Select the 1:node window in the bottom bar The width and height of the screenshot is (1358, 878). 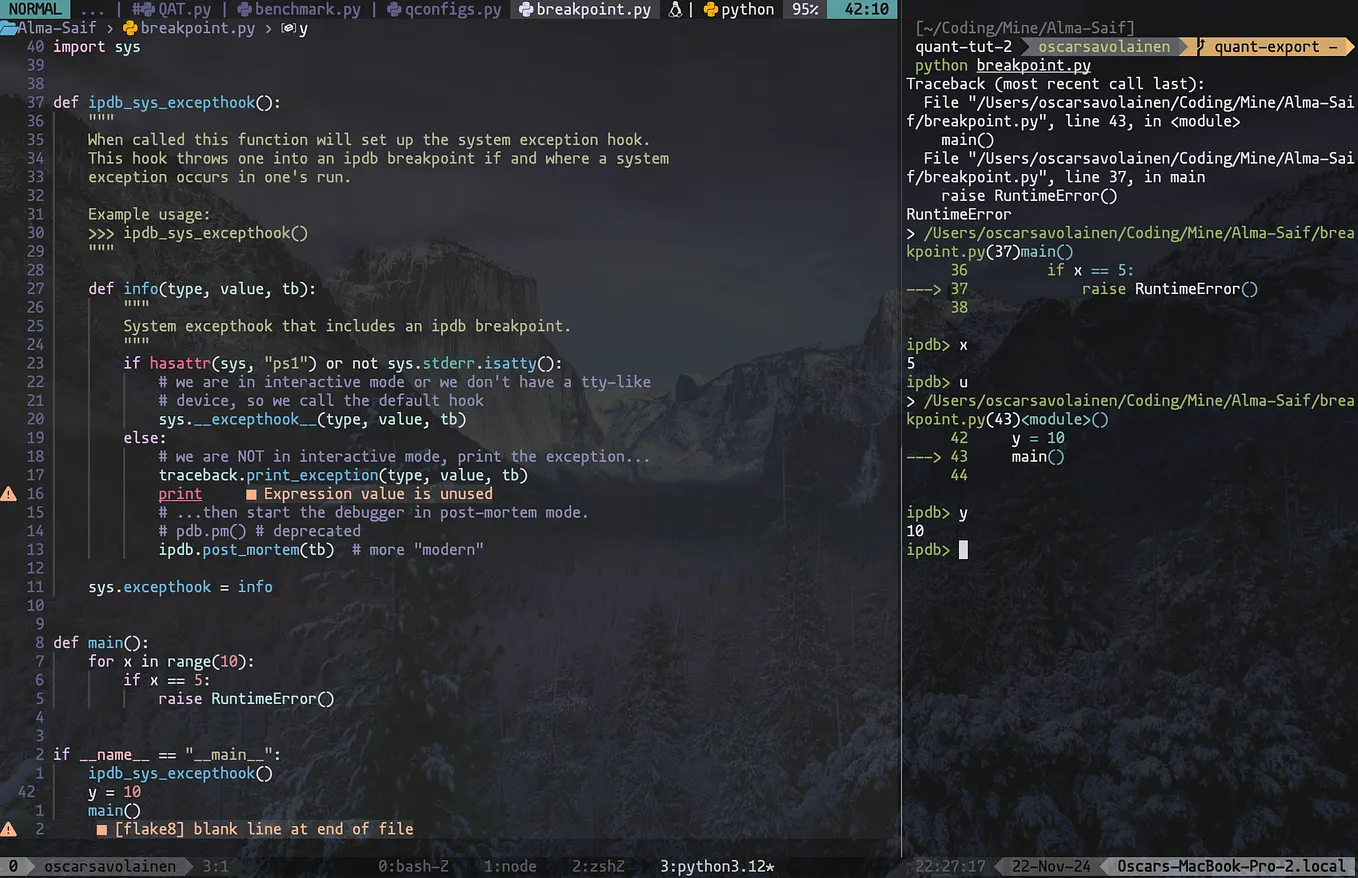(x=509, y=866)
